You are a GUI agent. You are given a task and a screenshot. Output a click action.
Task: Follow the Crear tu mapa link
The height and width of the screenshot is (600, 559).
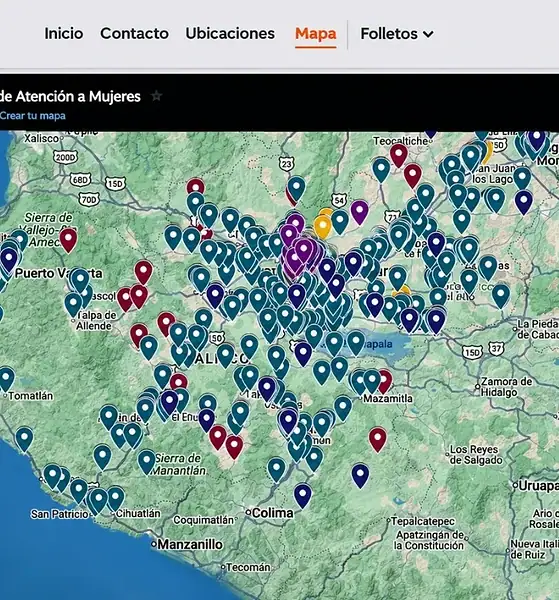tap(33, 116)
